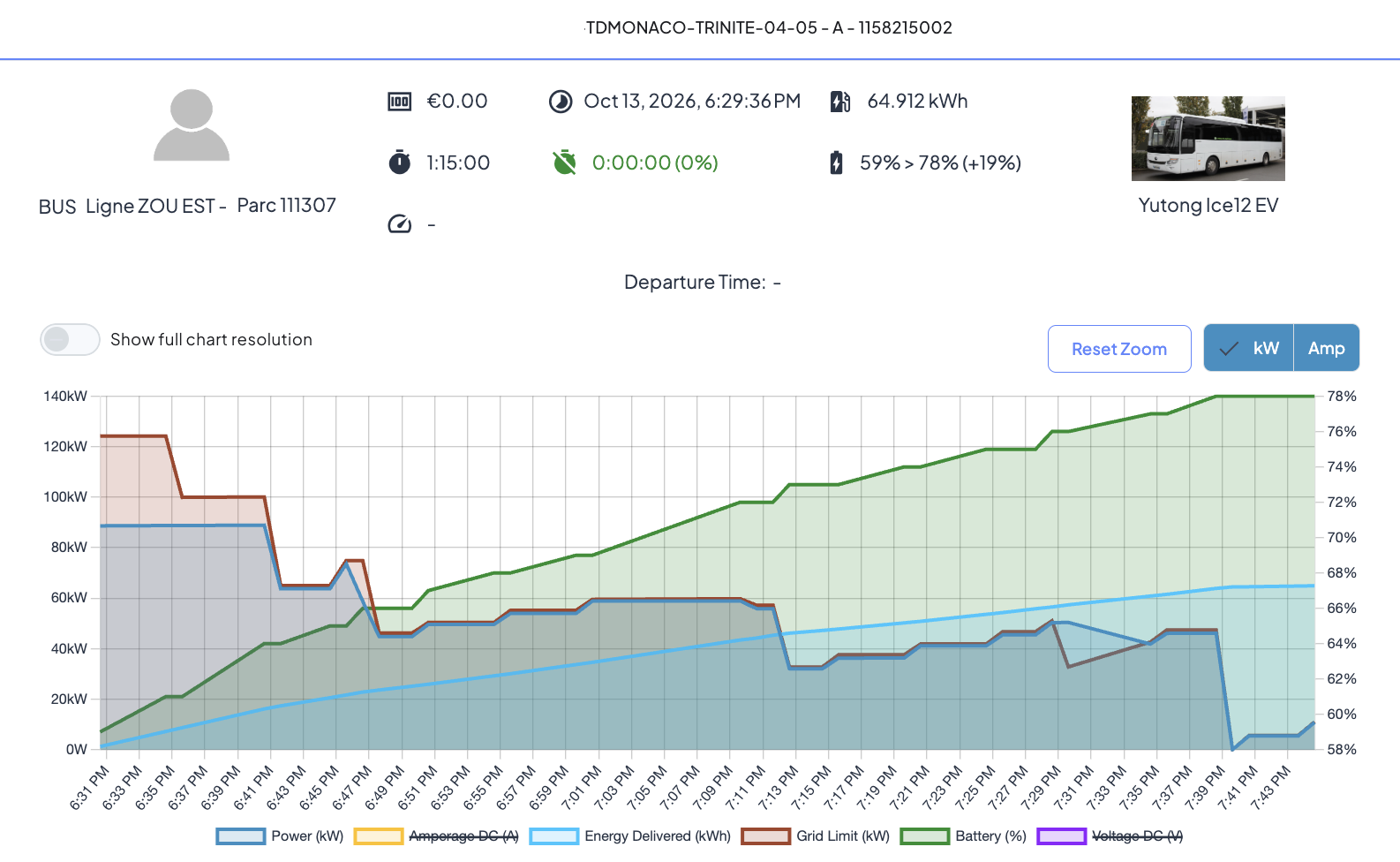Click the speedometer gauge icon
1400x862 pixels.
(400, 224)
